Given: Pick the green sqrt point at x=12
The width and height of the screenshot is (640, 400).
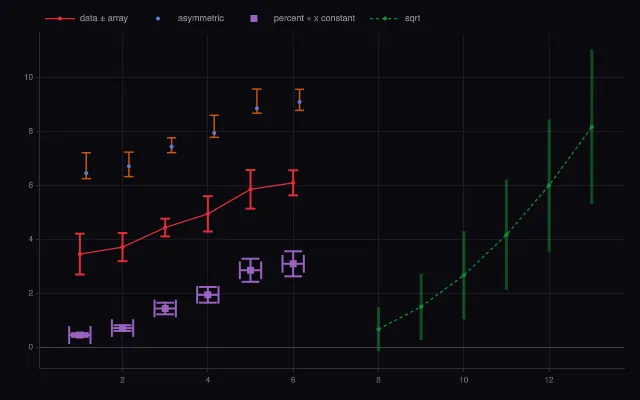Looking at the screenshot, I should click(x=549, y=186).
